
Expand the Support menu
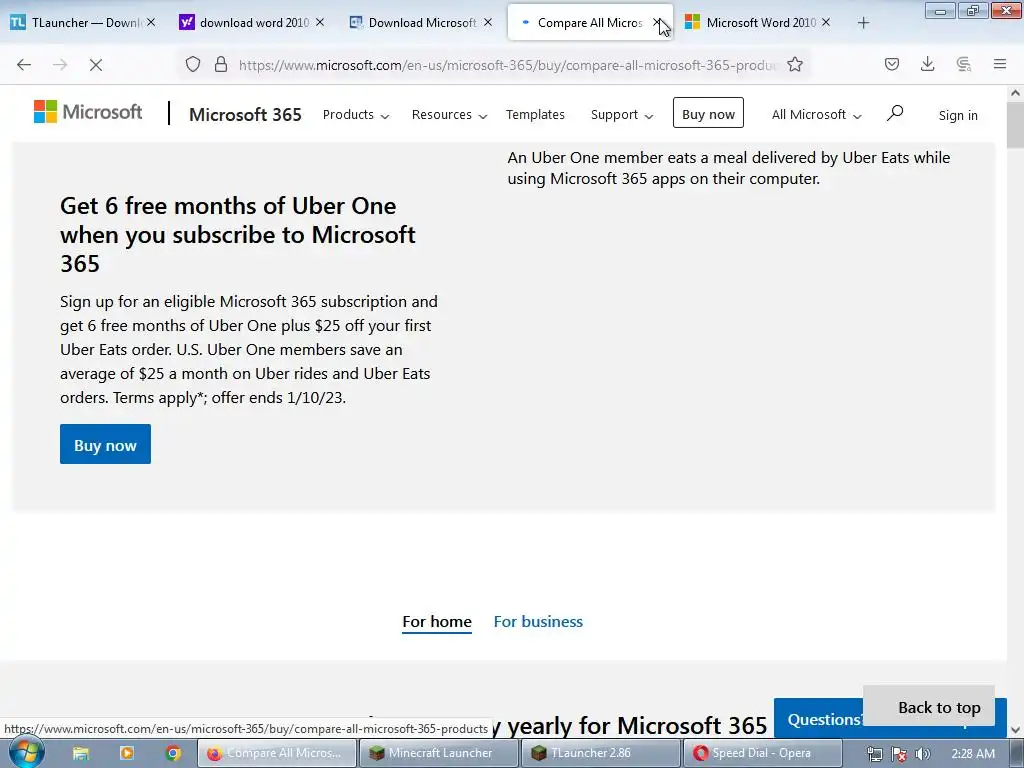tap(622, 115)
